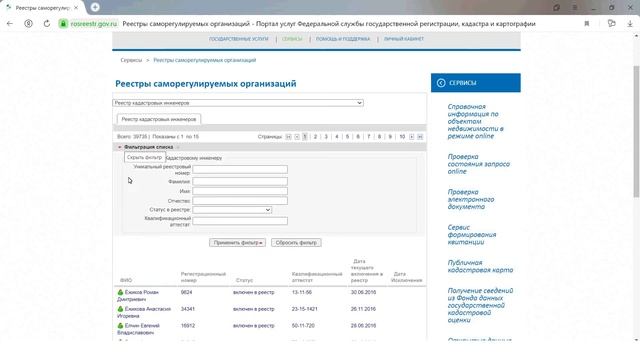Viewport: 640px width, 360px height.
Task: Click the ФИО column header
Action: coord(126,280)
